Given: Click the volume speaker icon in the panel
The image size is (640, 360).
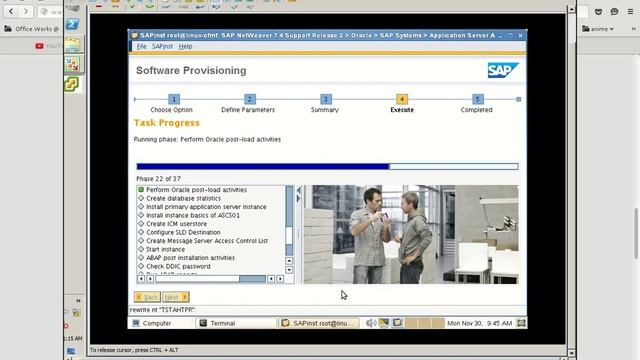Looking at the screenshot, I should [x=371, y=323].
